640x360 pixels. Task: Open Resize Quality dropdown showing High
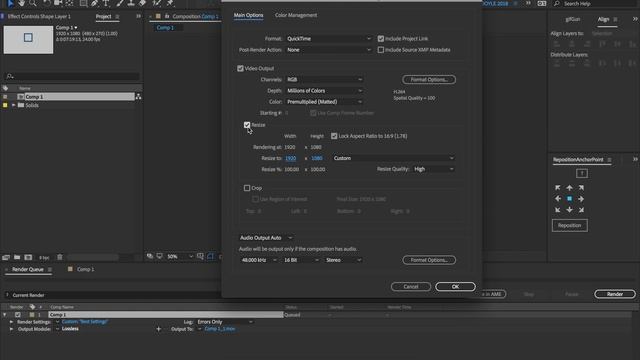click(x=433, y=169)
